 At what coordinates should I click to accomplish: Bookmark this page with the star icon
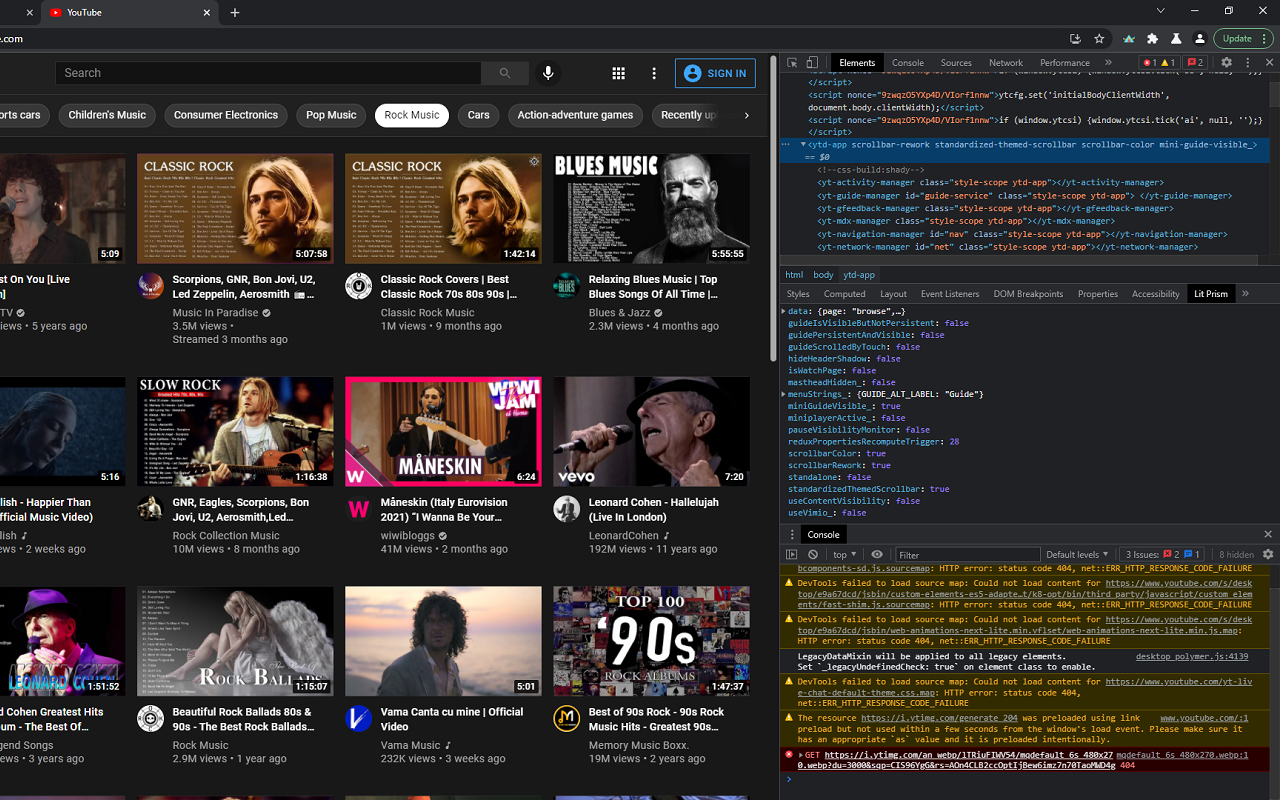click(1099, 39)
